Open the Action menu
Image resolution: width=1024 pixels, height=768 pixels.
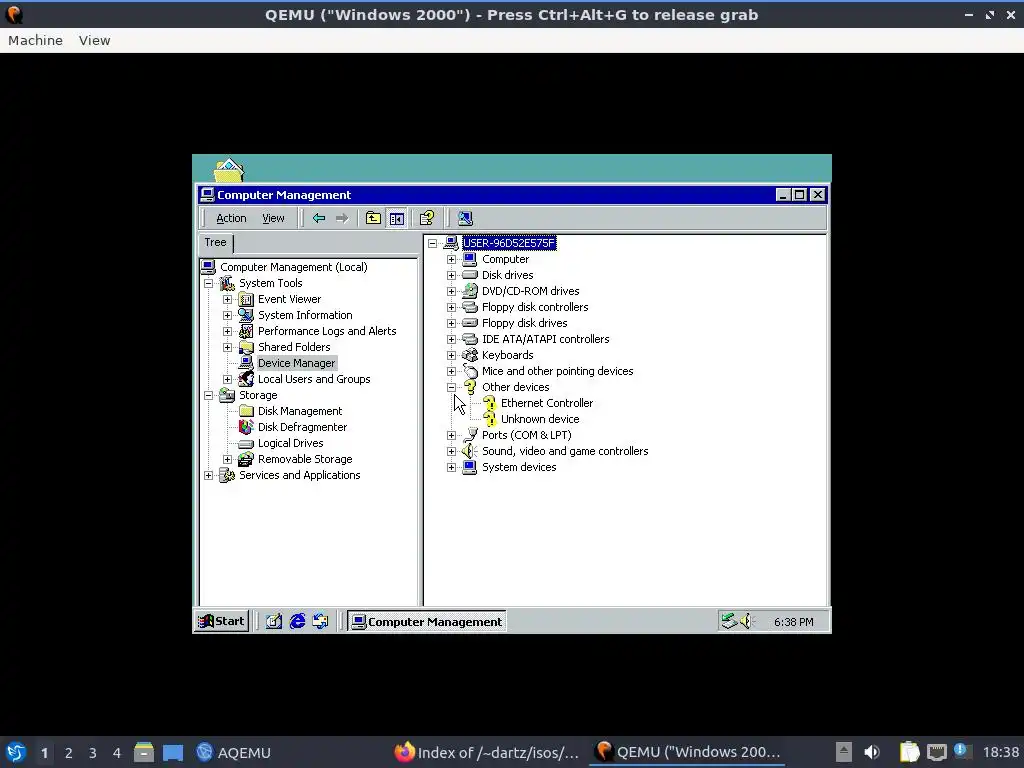231,218
